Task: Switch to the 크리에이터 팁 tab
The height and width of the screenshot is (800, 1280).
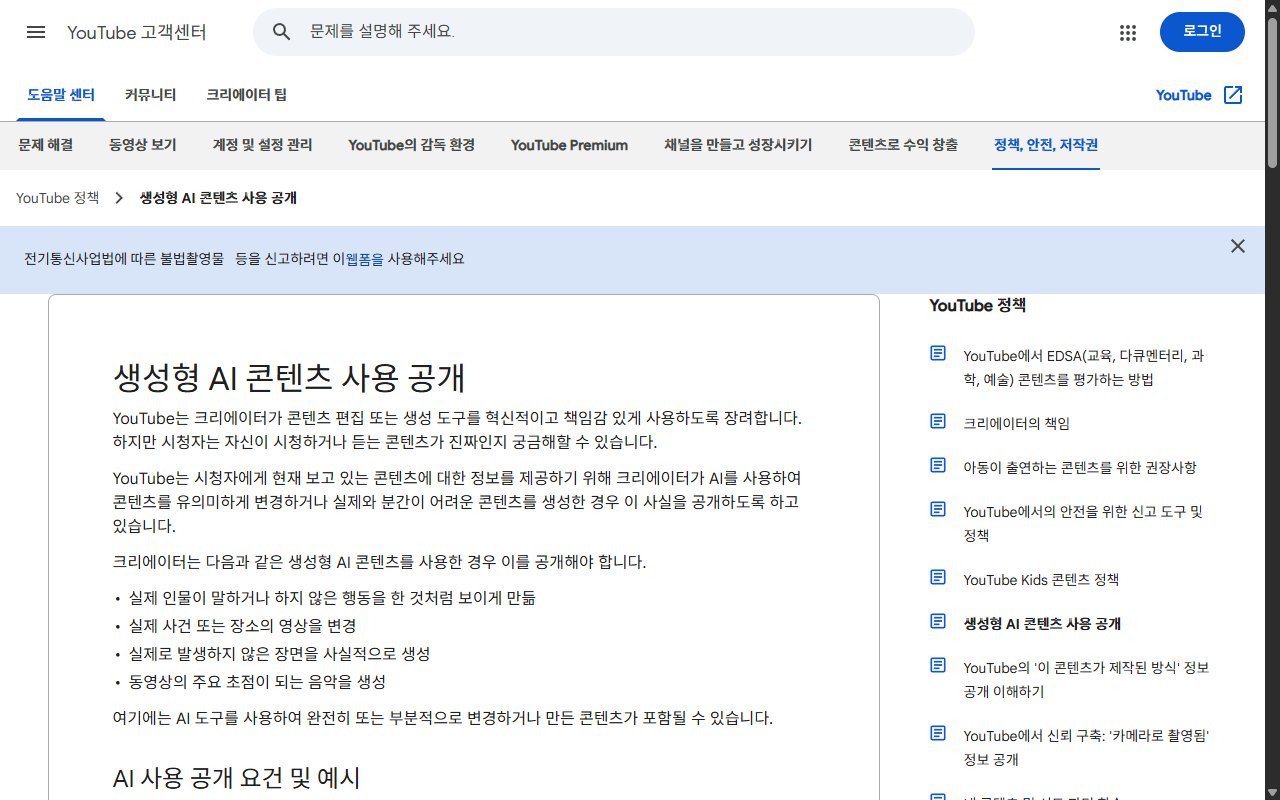Action: coord(247,95)
